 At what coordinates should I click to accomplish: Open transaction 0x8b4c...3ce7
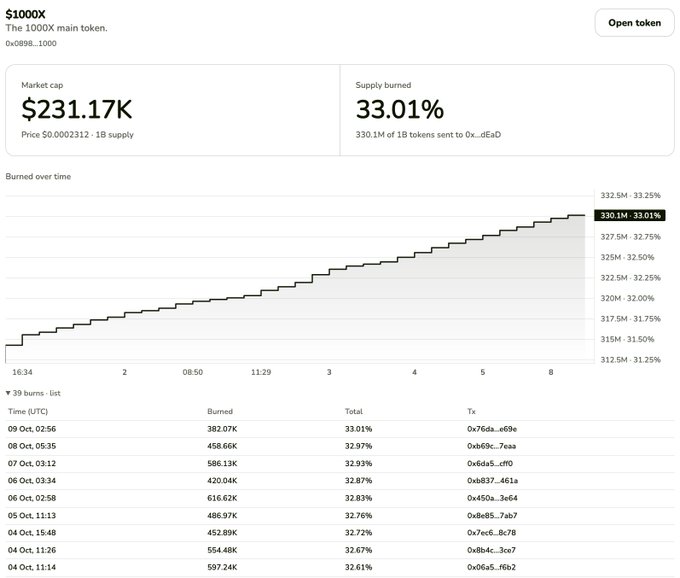click(x=491, y=550)
